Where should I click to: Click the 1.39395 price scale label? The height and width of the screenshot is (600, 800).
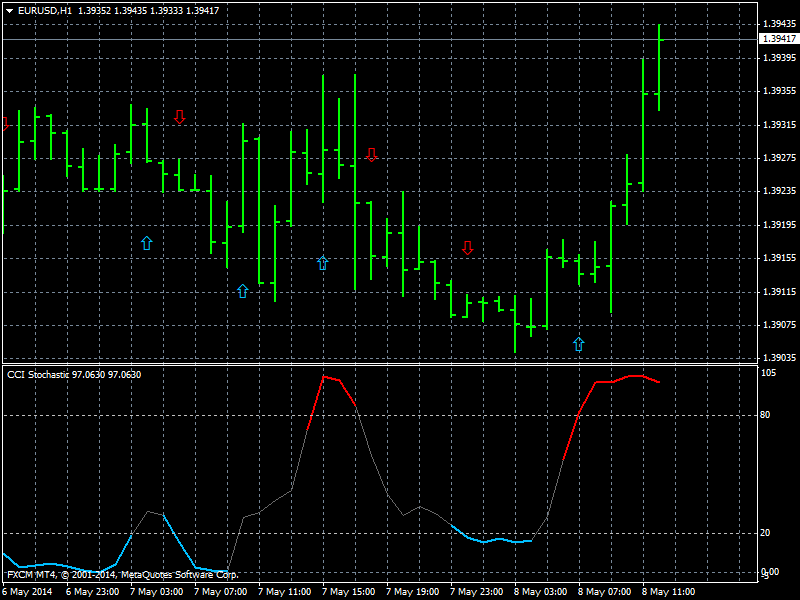(779, 58)
